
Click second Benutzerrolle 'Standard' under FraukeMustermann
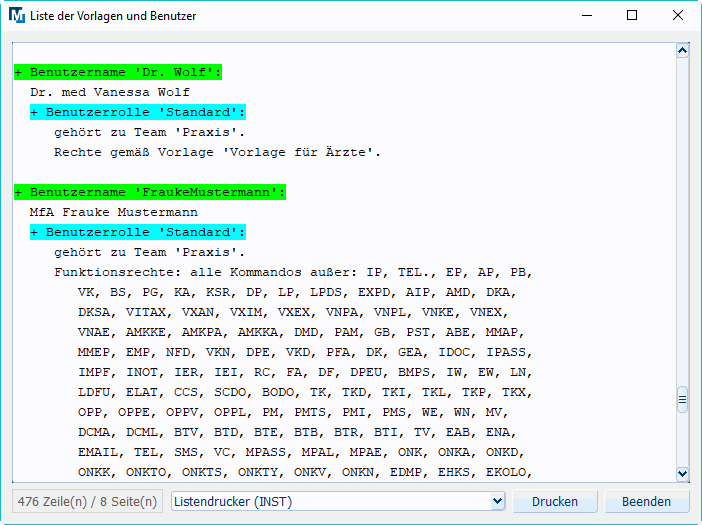point(138,232)
